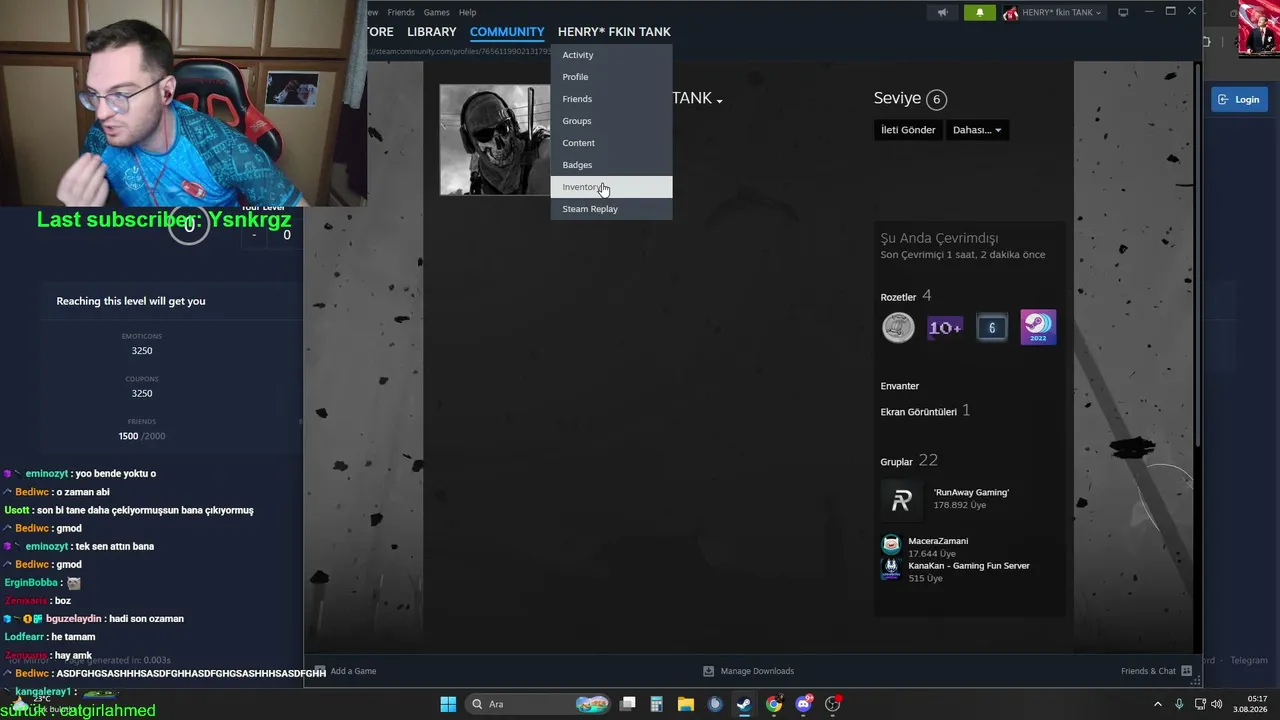This screenshot has height=720, width=1280.
Task: Open the volume icon in the system tray
Action: tap(1217, 704)
